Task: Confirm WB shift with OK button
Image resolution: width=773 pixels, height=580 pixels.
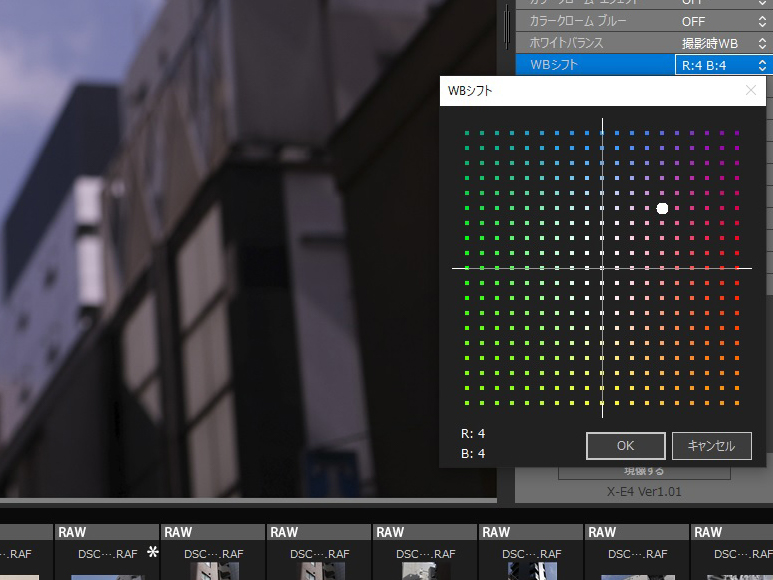Action: click(x=626, y=445)
